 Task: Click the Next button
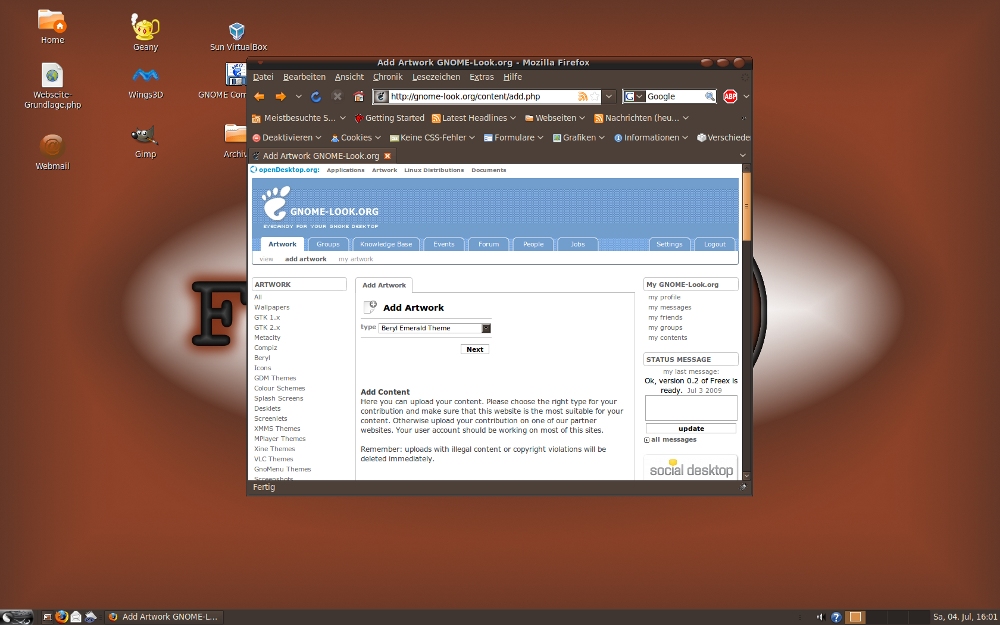coord(474,349)
